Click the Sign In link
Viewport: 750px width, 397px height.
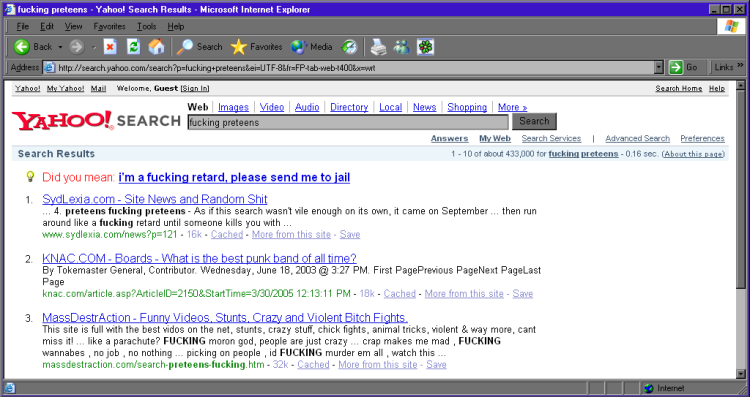(x=195, y=88)
